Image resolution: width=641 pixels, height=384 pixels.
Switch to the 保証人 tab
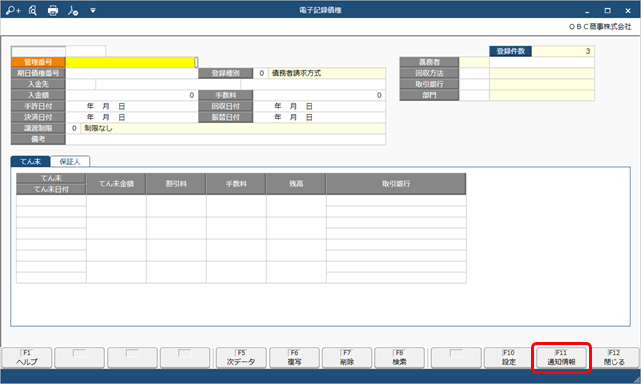coord(70,162)
